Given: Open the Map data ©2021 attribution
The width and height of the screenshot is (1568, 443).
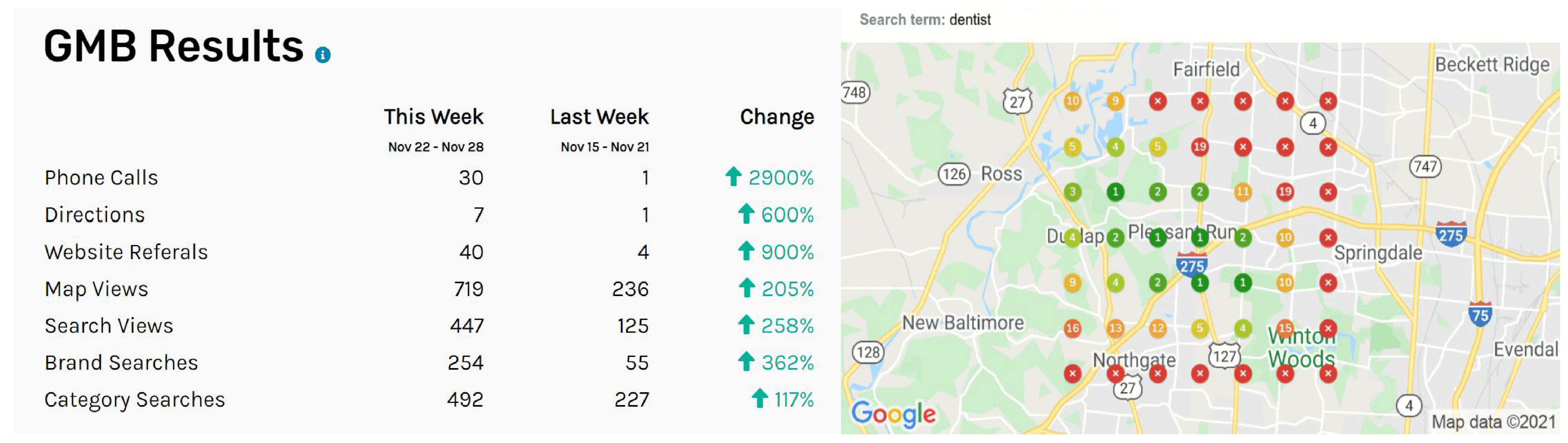Looking at the screenshot, I should [x=1493, y=422].
